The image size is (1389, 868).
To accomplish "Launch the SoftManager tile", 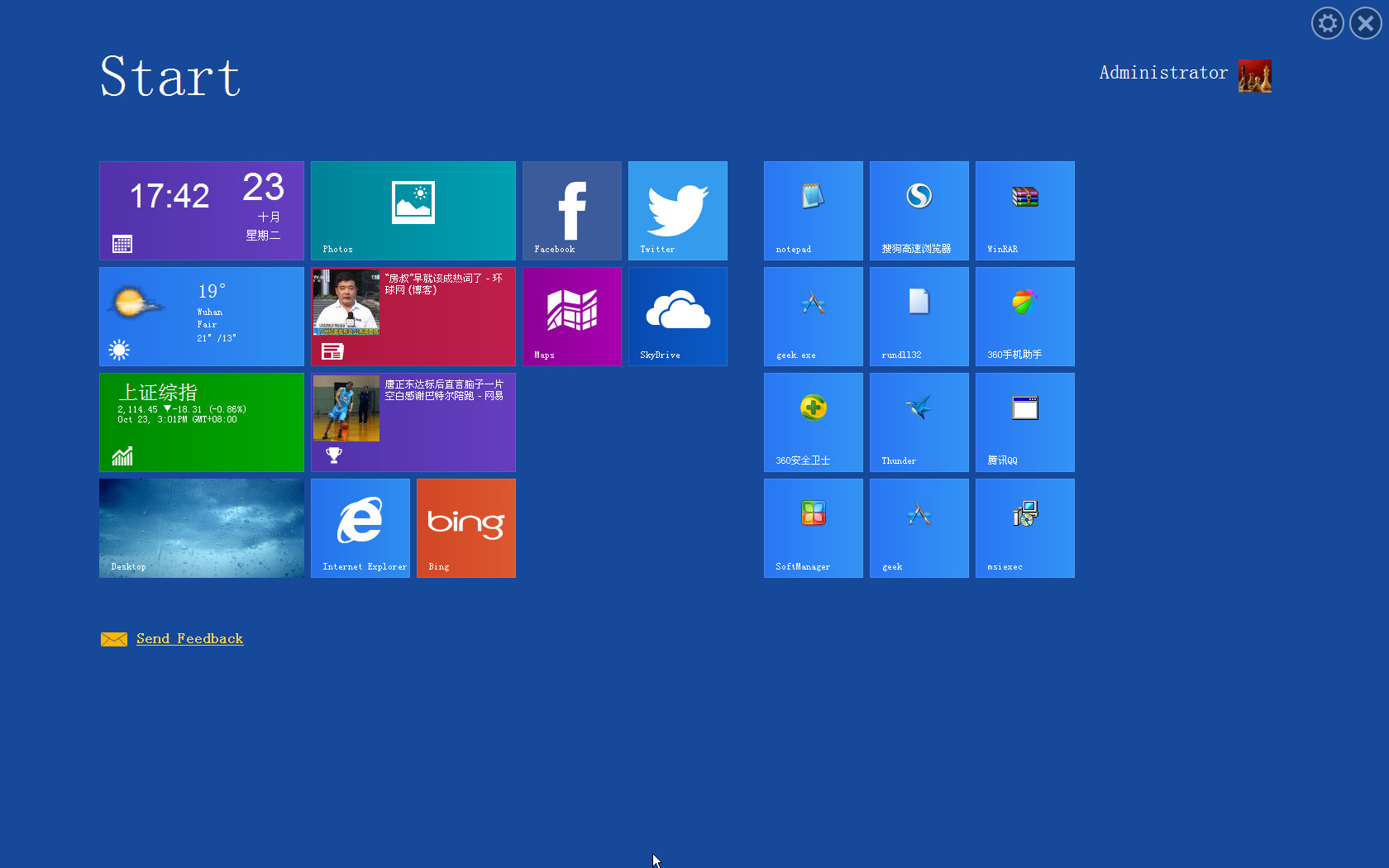I will pos(814,528).
